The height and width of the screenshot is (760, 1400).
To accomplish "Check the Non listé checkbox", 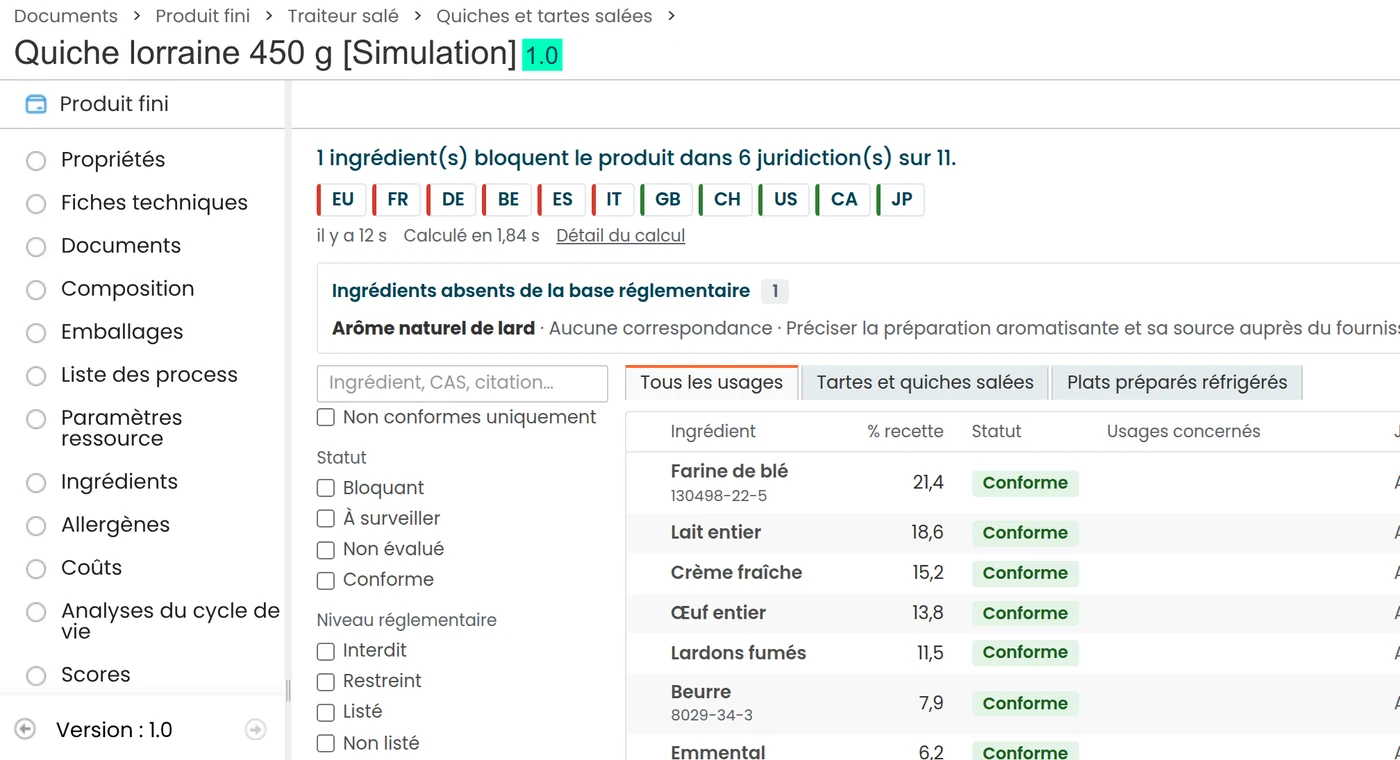I will click(326, 743).
